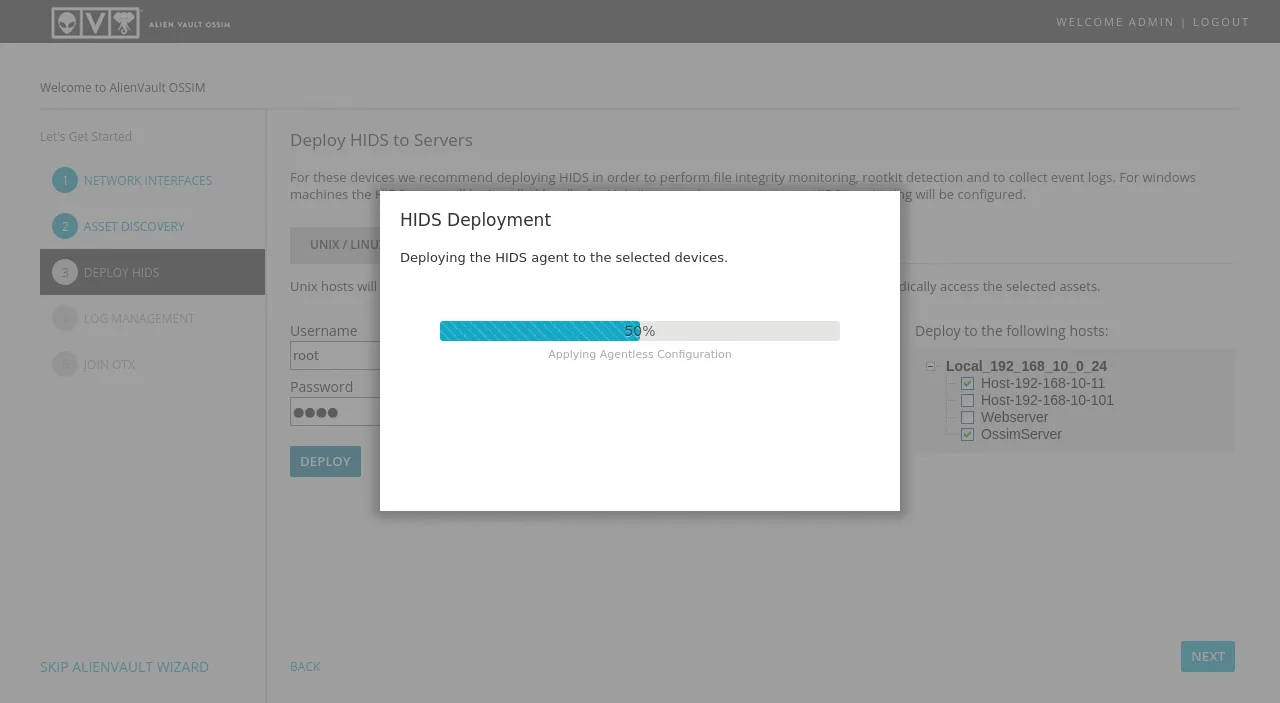The image size is (1280, 703).
Task: Uncheck the OssimServer checkbox
Action: 967,435
